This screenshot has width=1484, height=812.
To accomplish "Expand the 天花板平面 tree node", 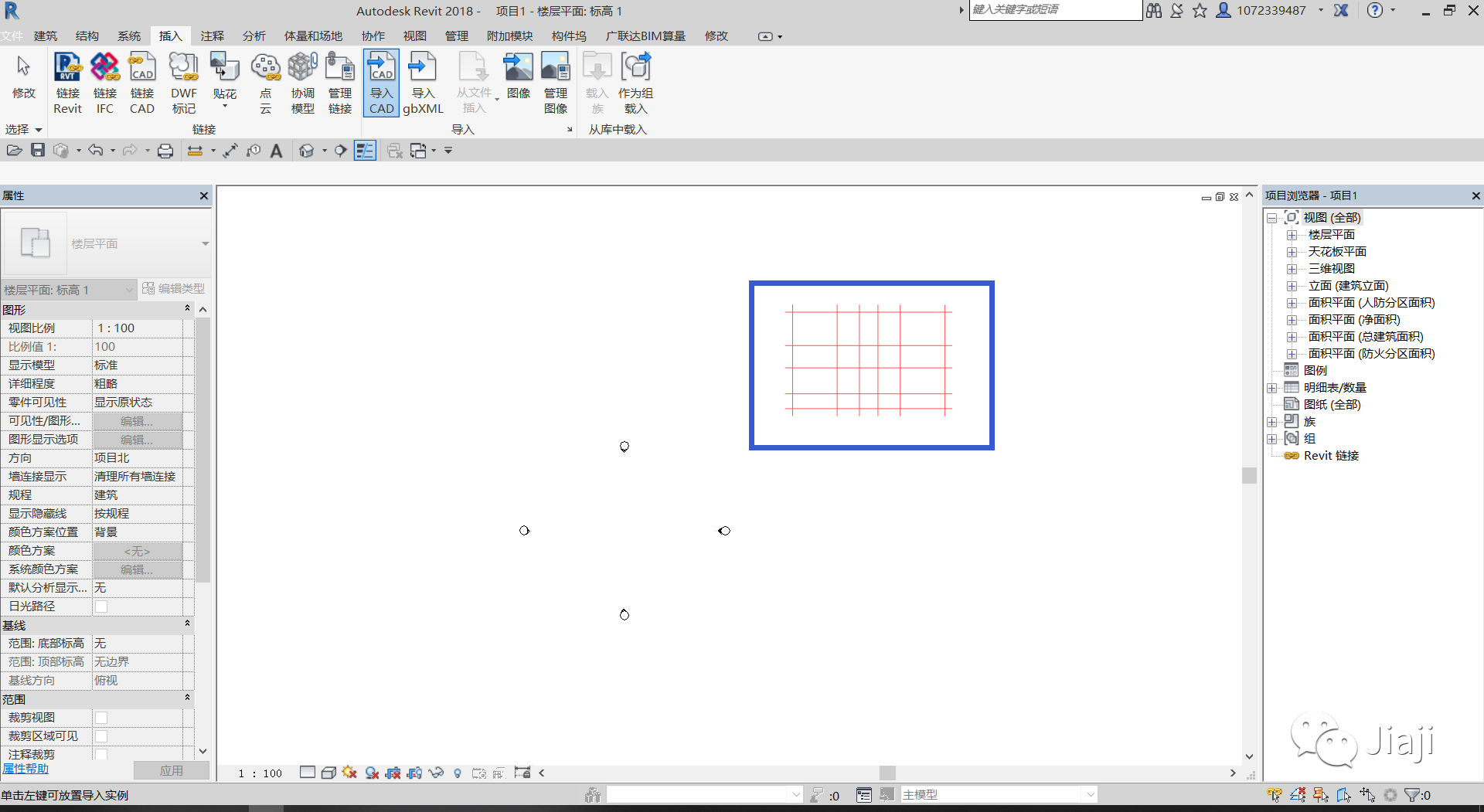I will click(x=1292, y=252).
